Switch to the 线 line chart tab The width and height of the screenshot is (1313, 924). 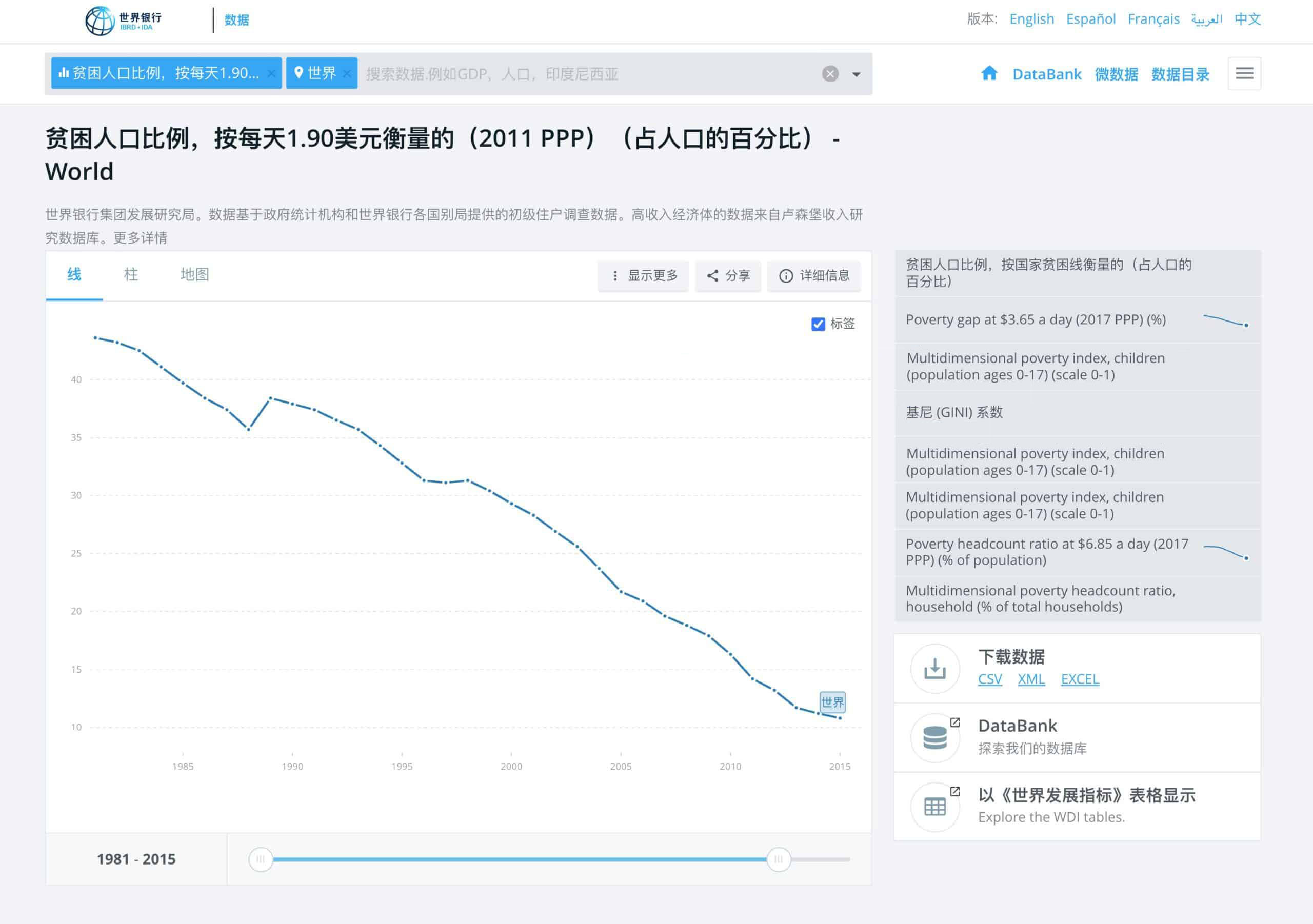pos(74,274)
